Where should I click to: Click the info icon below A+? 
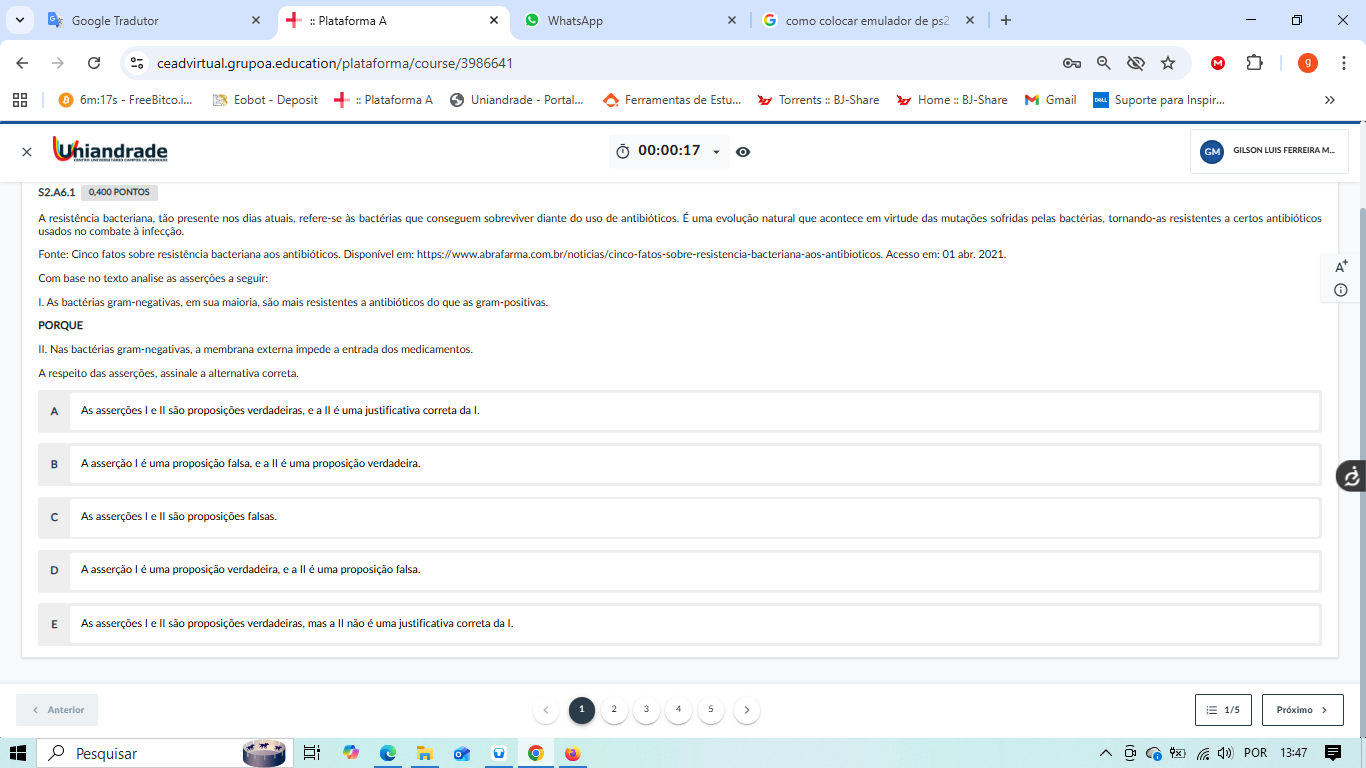click(x=1341, y=290)
